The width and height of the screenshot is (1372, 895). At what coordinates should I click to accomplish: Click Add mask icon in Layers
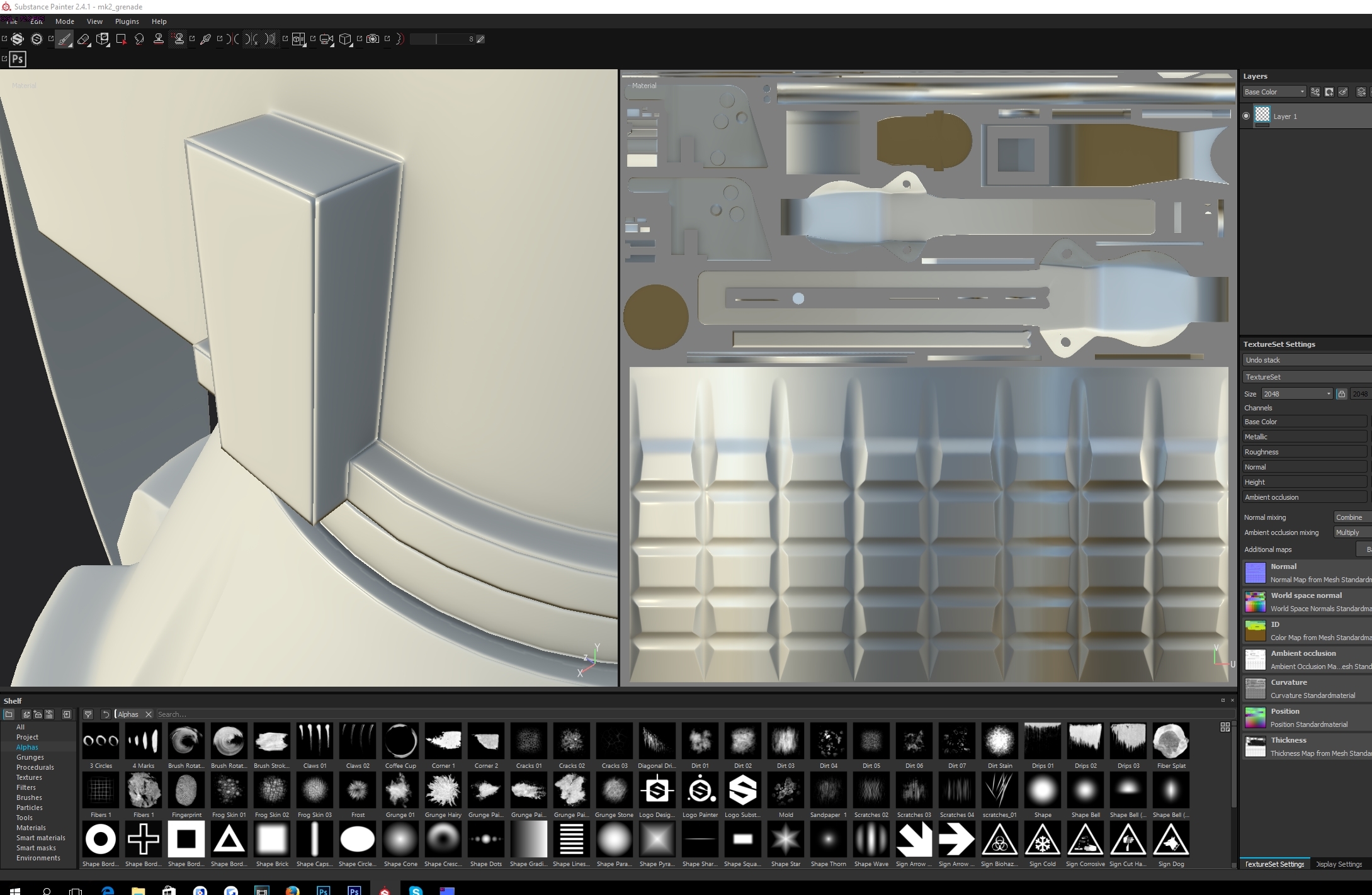coord(1329,92)
